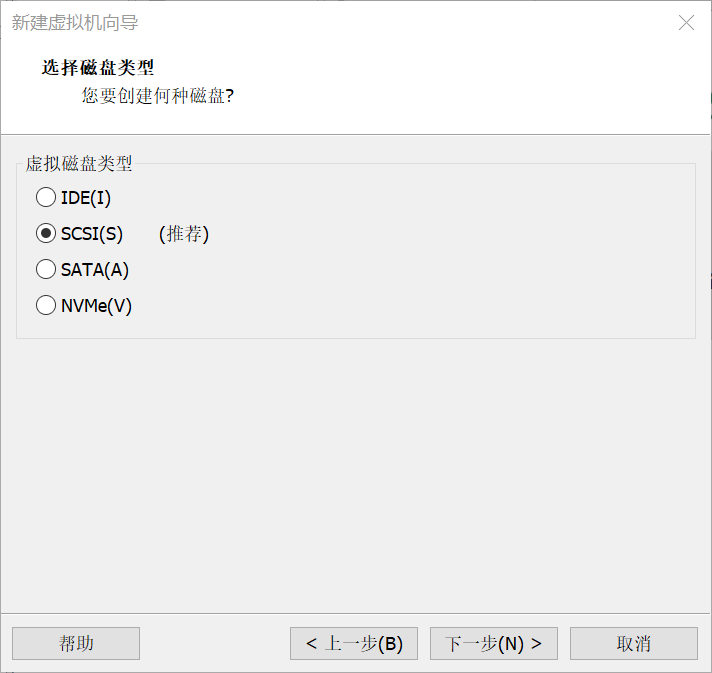Go back with 上一步(B) button
712x673 pixels.
[354, 643]
